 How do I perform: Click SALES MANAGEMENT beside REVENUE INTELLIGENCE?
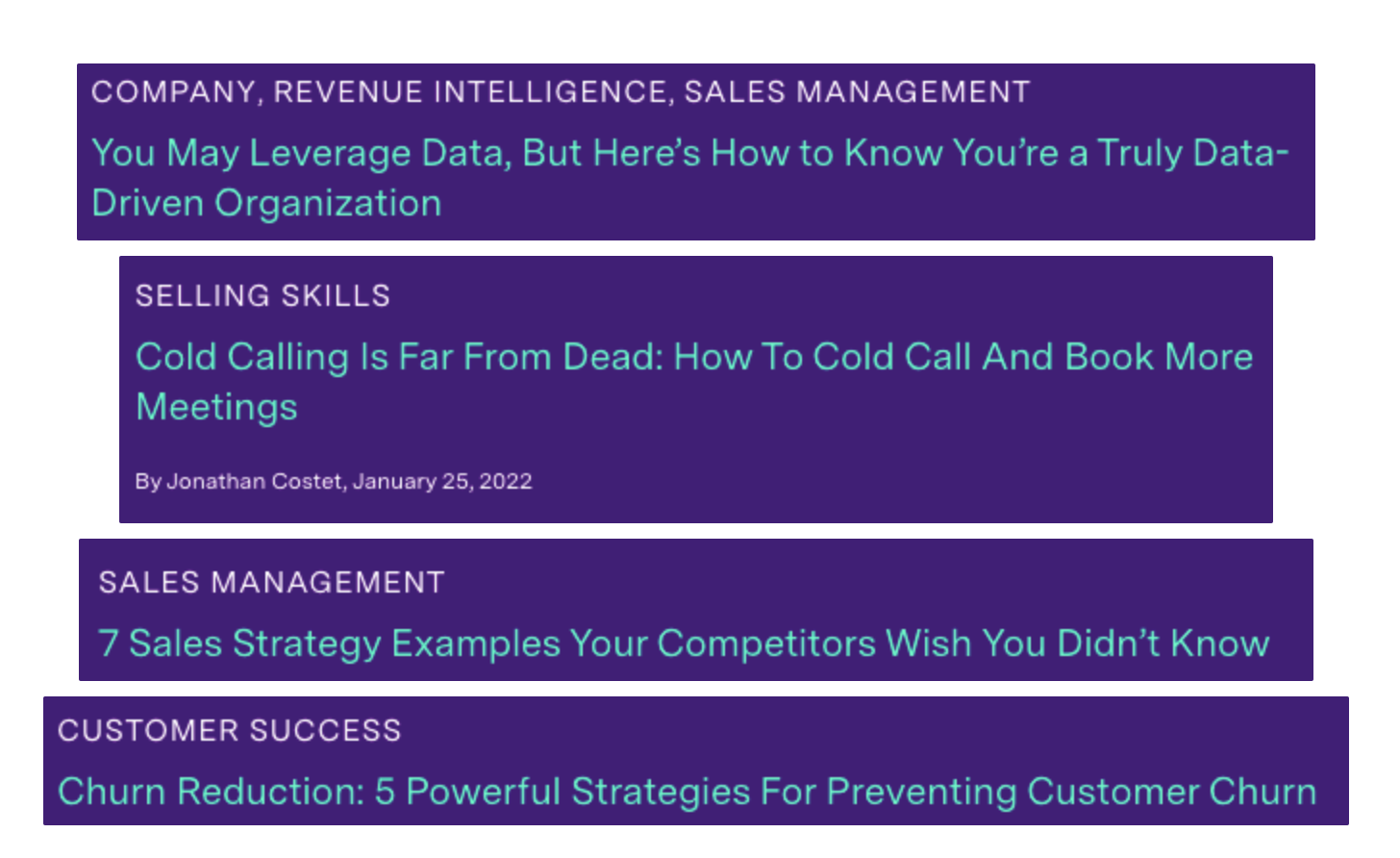tap(857, 92)
